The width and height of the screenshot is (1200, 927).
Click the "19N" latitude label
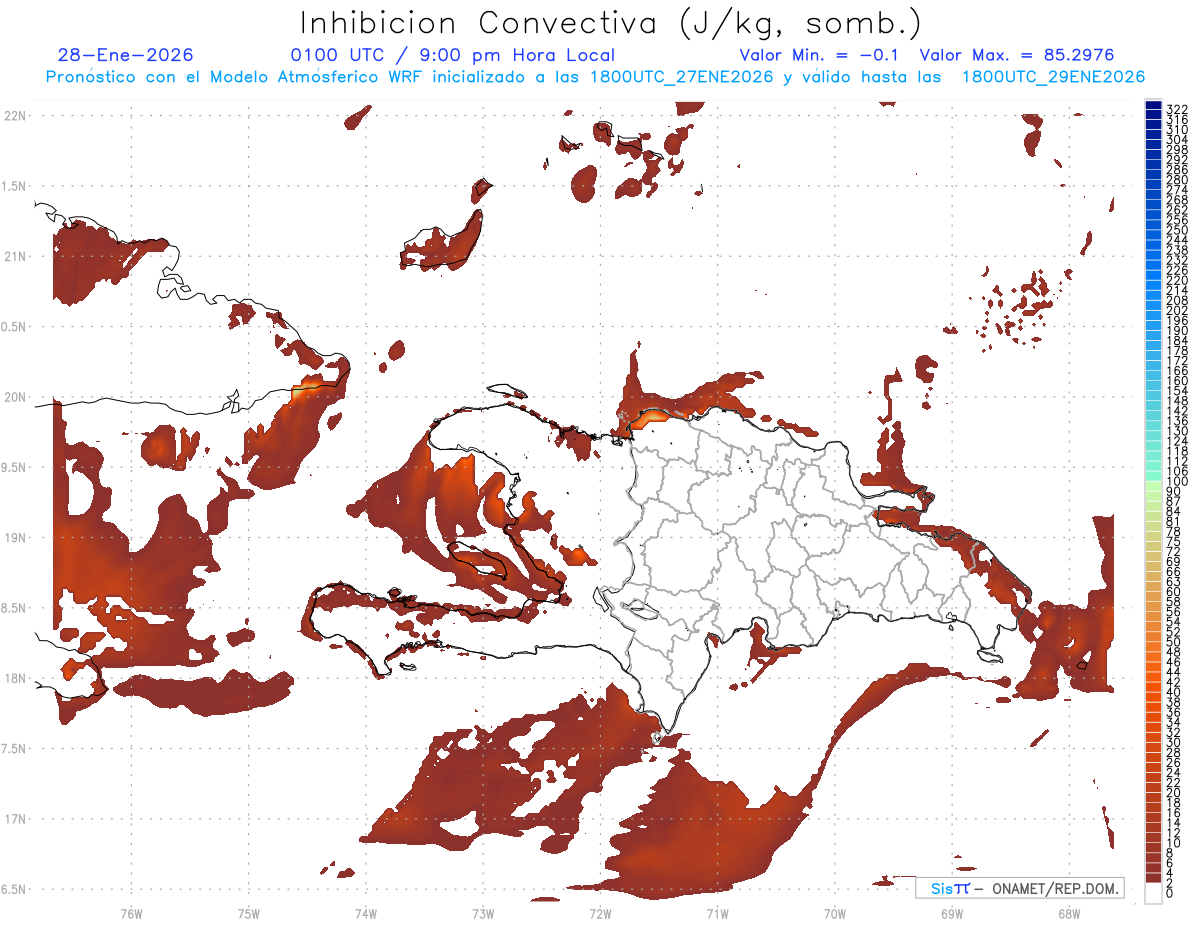tap(15, 537)
